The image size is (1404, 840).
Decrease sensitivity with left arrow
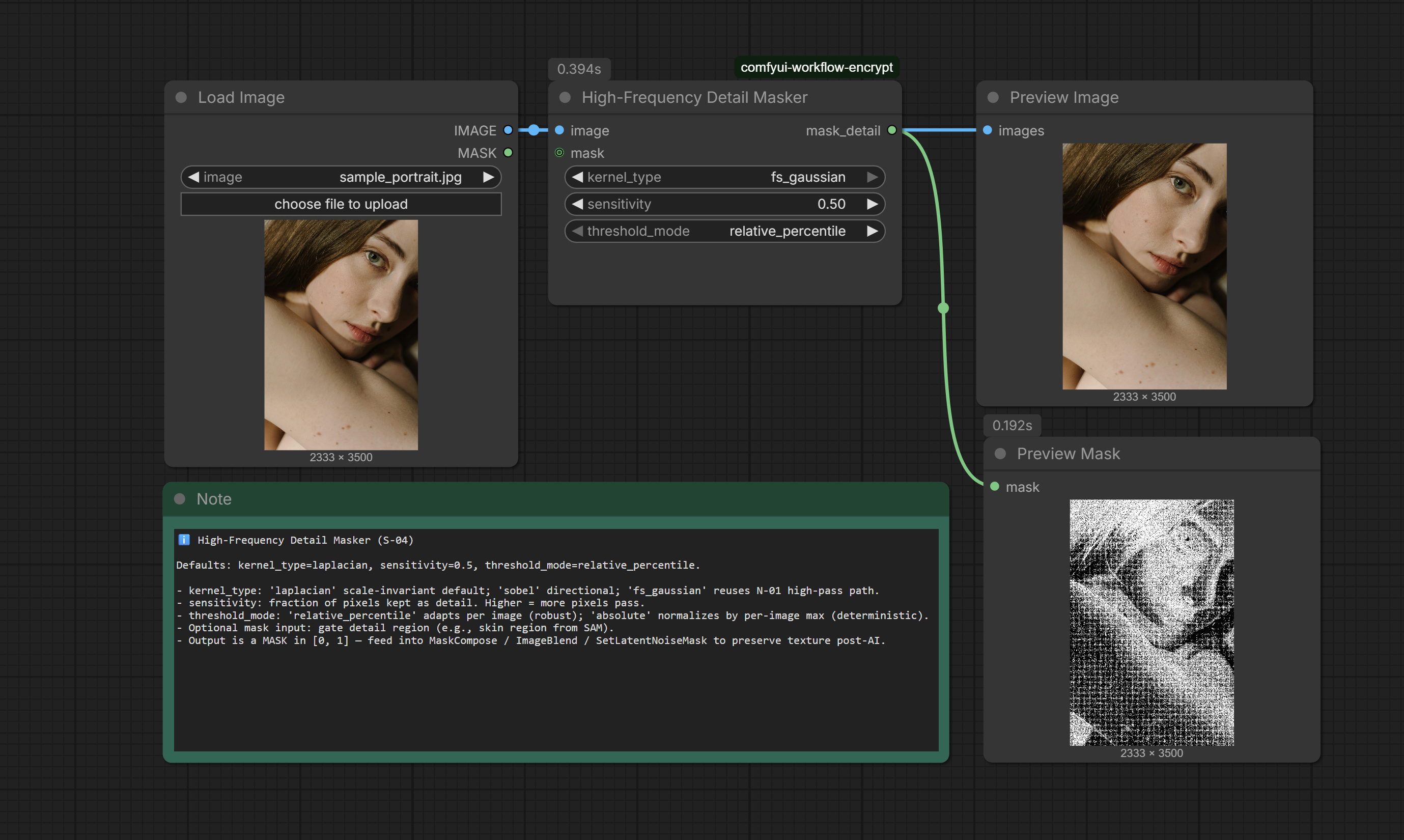point(577,204)
